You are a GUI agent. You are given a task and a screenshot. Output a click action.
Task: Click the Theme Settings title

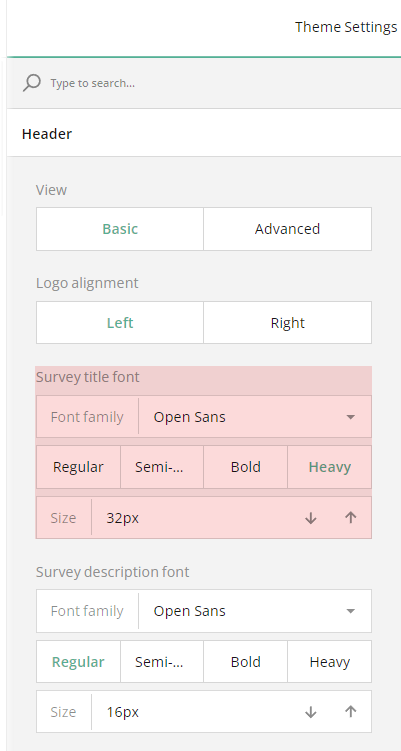click(346, 27)
